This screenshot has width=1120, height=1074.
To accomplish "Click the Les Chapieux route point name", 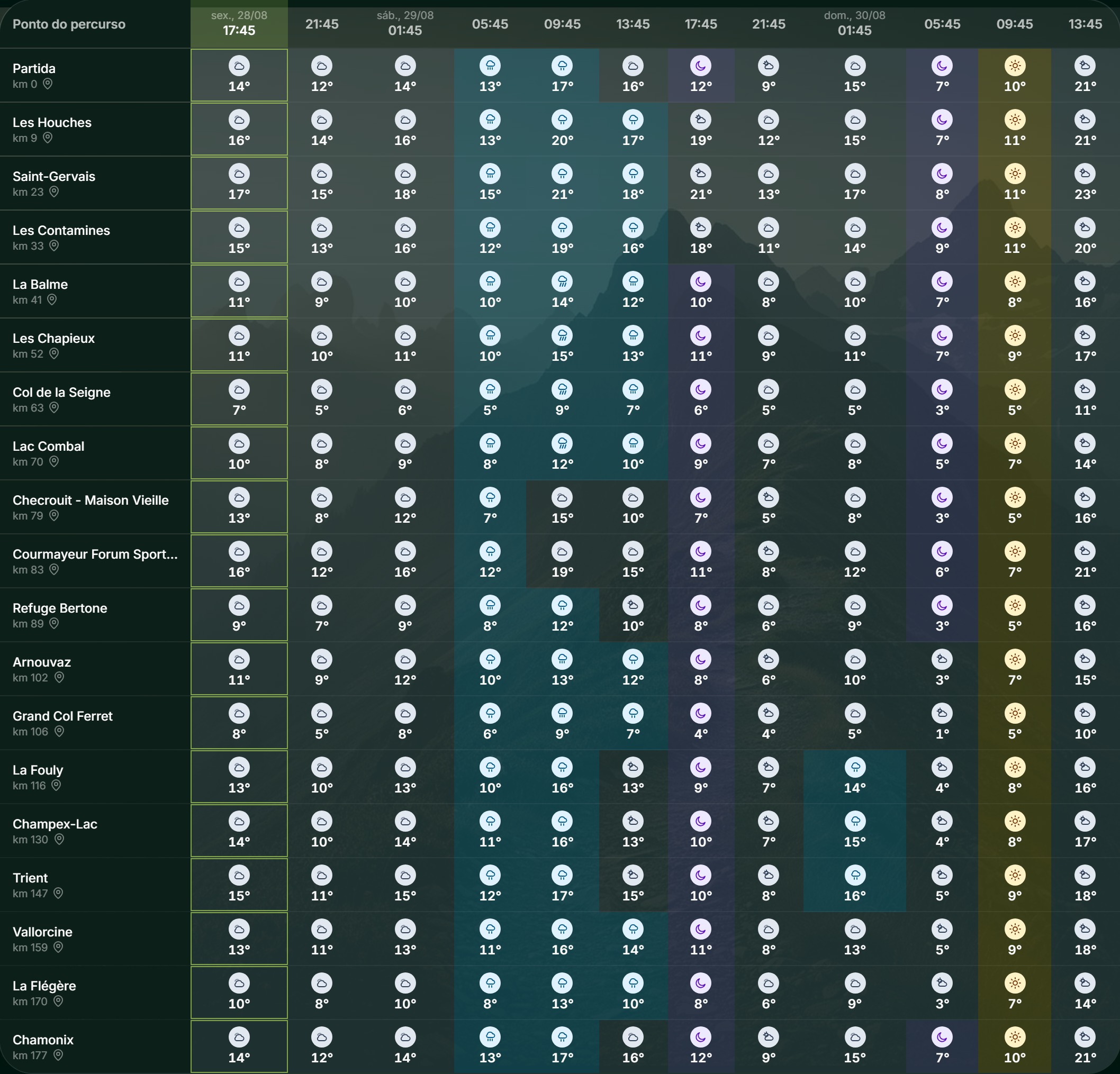I will pyautogui.click(x=53, y=338).
